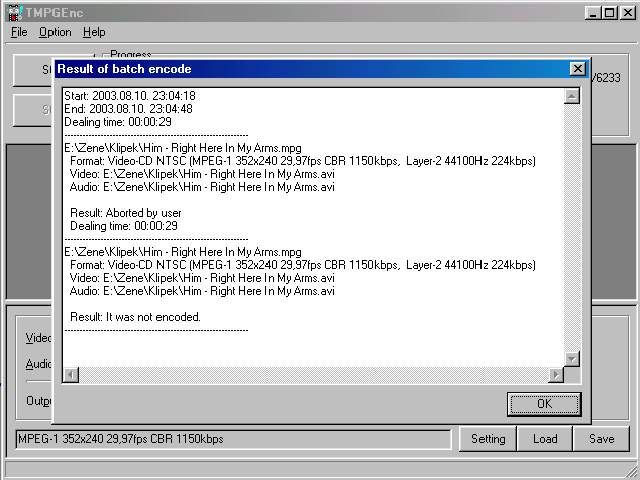Click the scroll left arrow in results log
Screen dimensions: 640x480
coord(71,375)
